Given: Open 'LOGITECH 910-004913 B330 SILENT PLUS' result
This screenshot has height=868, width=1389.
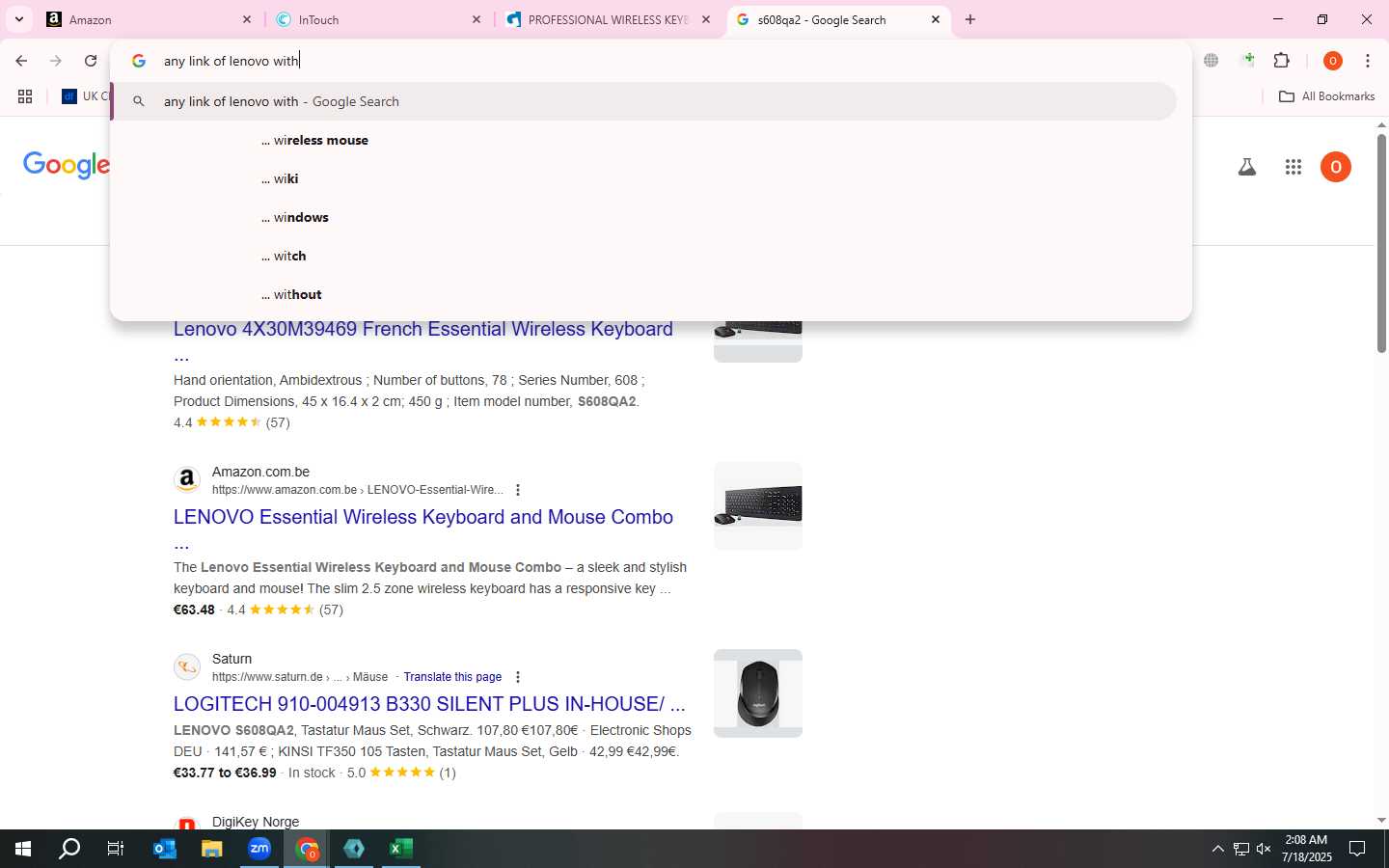Looking at the screenshot, I should [429, 704].
